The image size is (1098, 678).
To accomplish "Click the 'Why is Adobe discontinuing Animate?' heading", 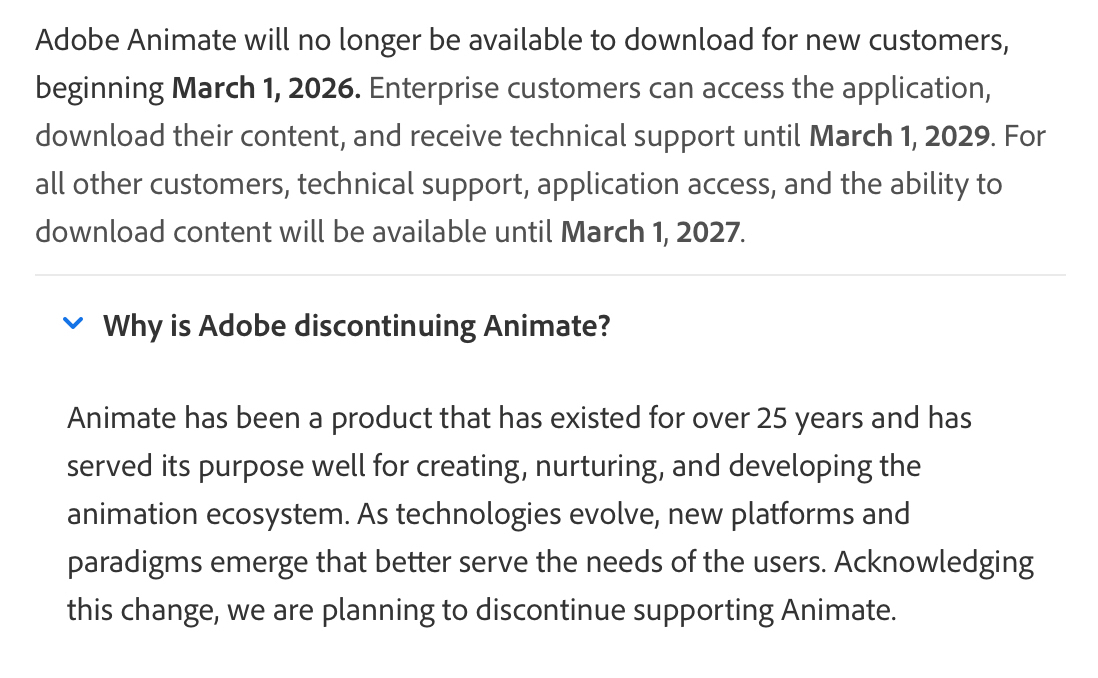I will [356, 325].
